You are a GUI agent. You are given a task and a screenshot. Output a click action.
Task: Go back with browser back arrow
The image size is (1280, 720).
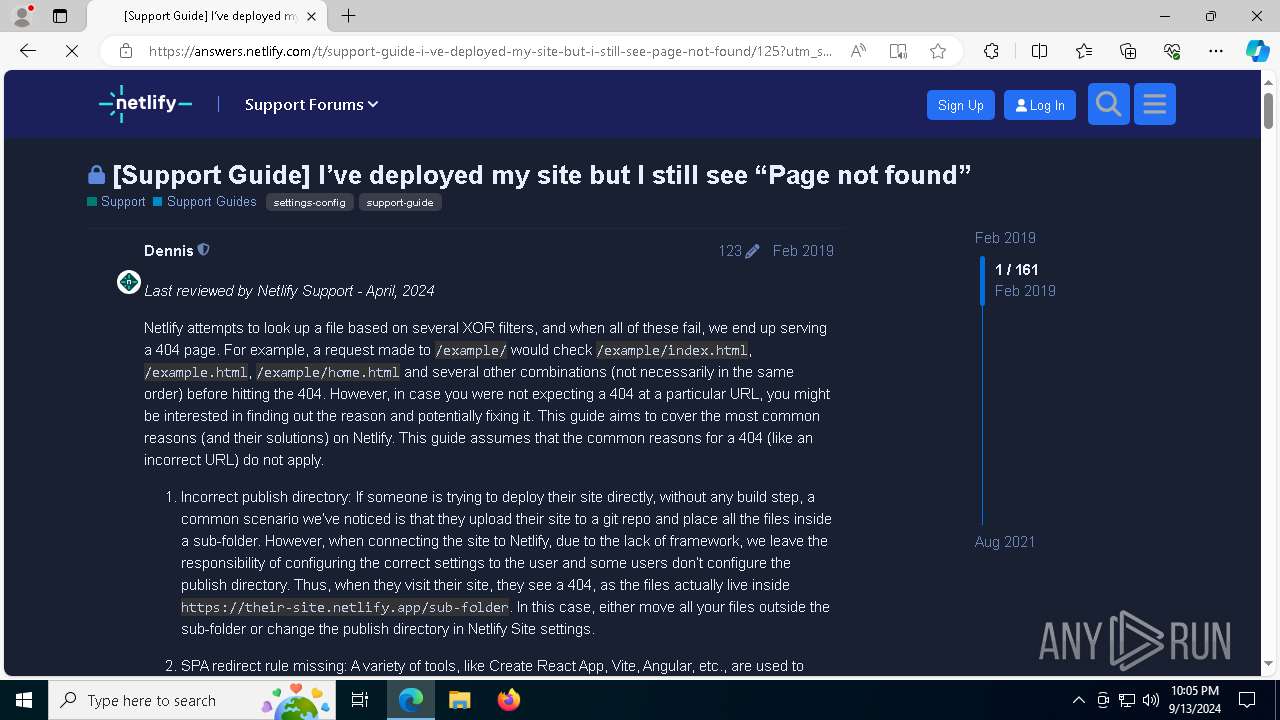[28, 51]
